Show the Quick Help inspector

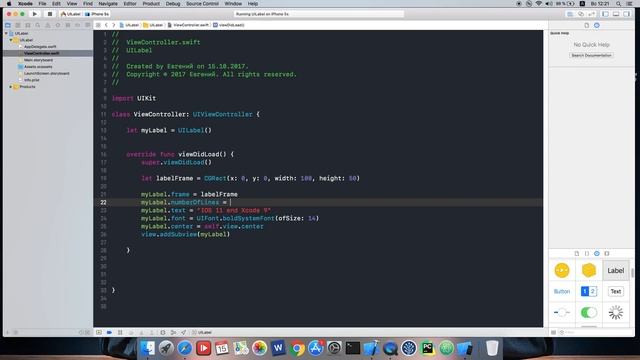[597, 25]
